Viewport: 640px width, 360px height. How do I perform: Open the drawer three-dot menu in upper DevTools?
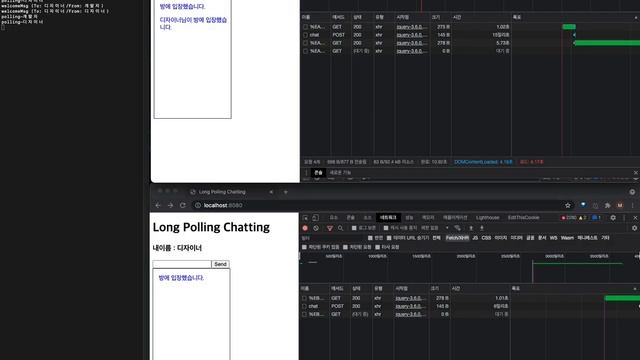tap(306, 173)
